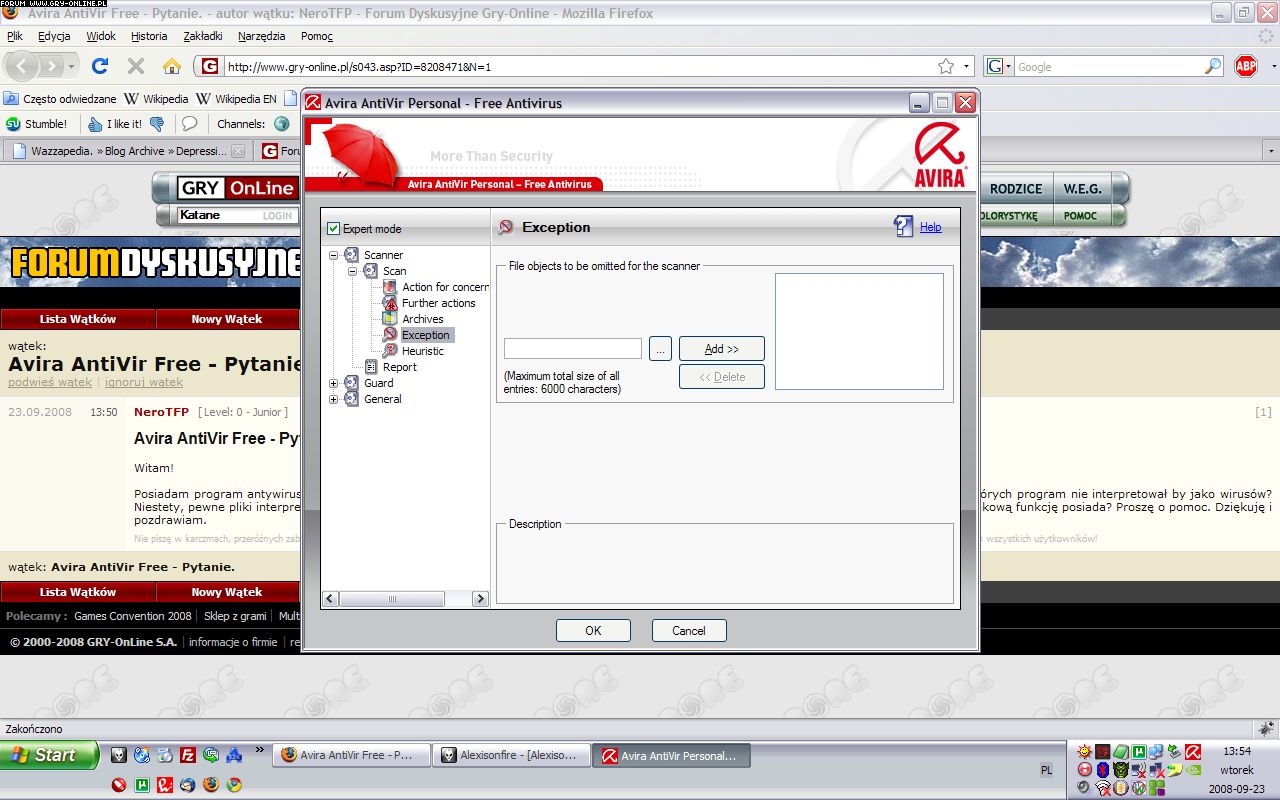The image size is (1280, 800).
Task: Expand the Guard tree node
Action: pos(334,383)
